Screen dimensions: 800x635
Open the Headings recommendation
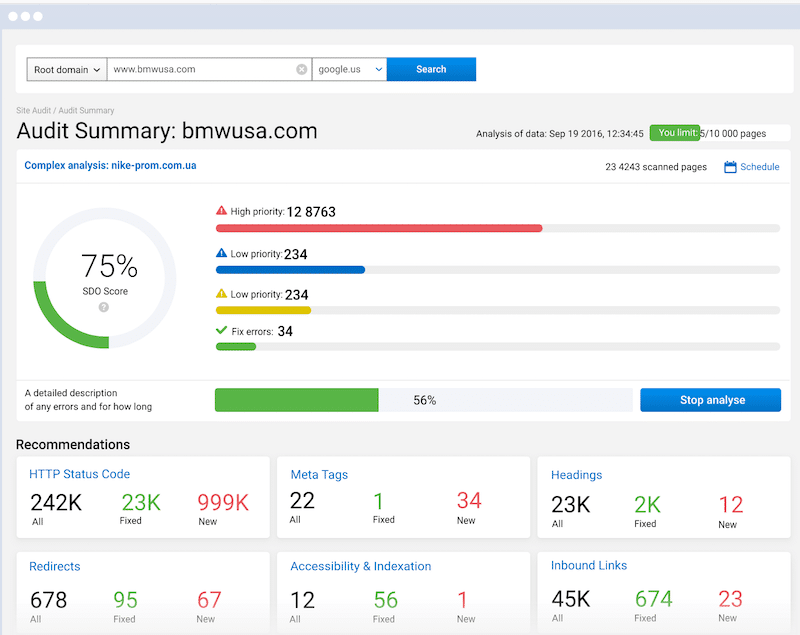coord(577,475)
